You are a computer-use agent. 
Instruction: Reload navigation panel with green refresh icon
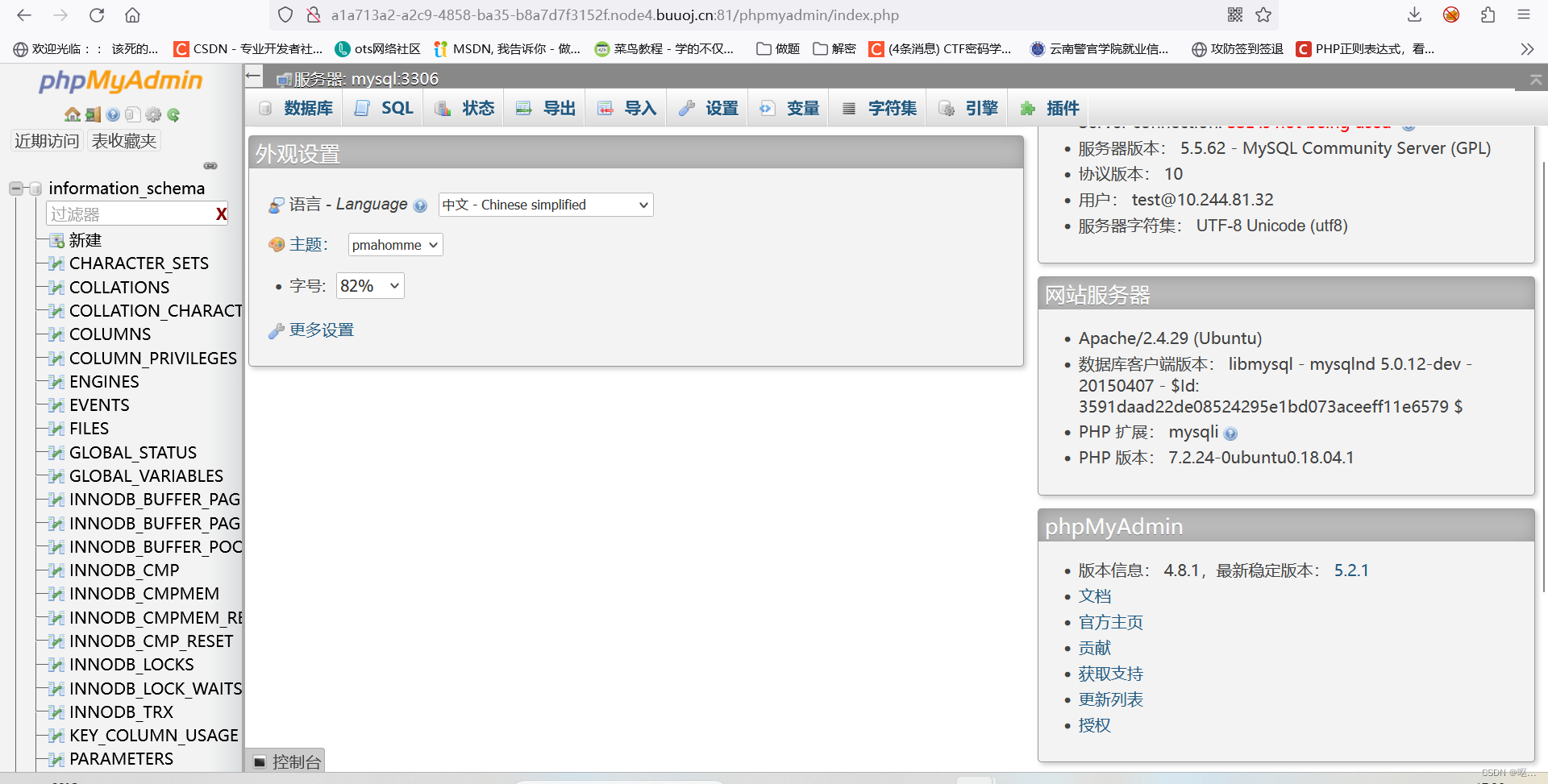(x=173, y=114)
